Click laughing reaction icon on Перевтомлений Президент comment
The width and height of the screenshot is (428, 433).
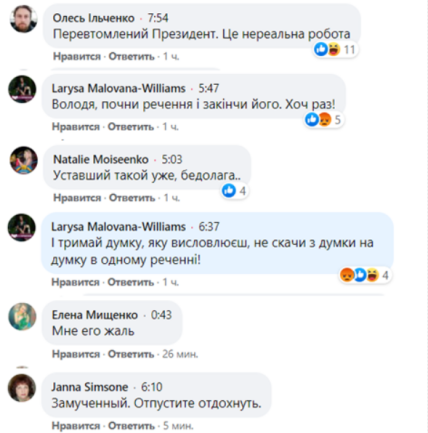pyautogui.click(x=334, y=49)
